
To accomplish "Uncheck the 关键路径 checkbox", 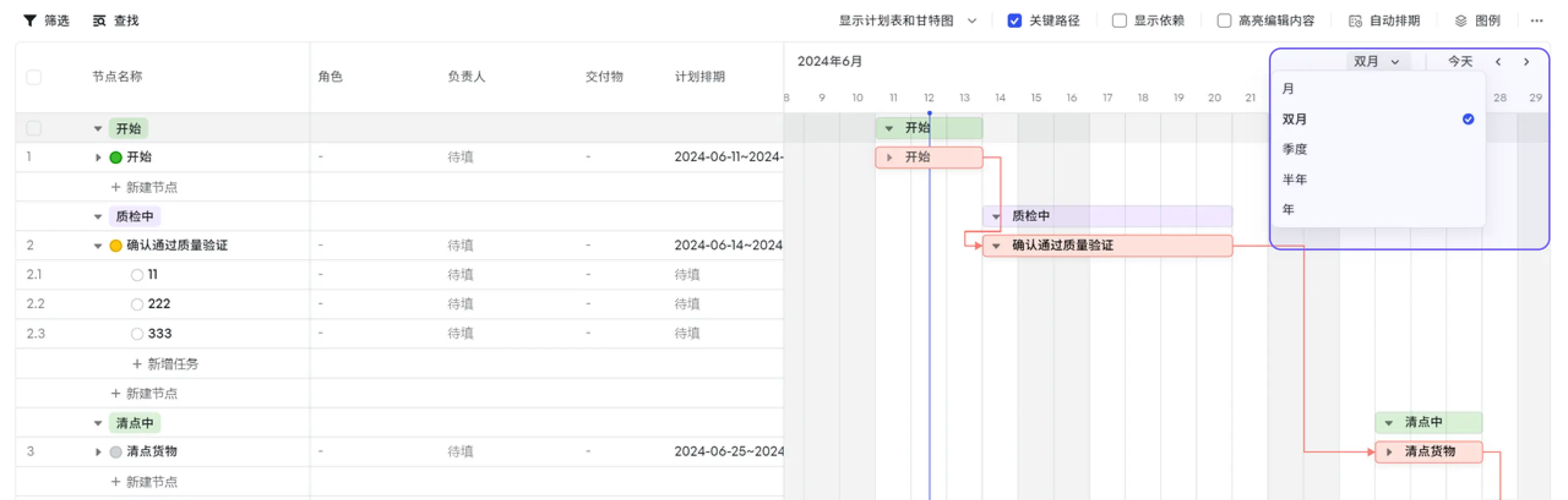I will 1014,20.
